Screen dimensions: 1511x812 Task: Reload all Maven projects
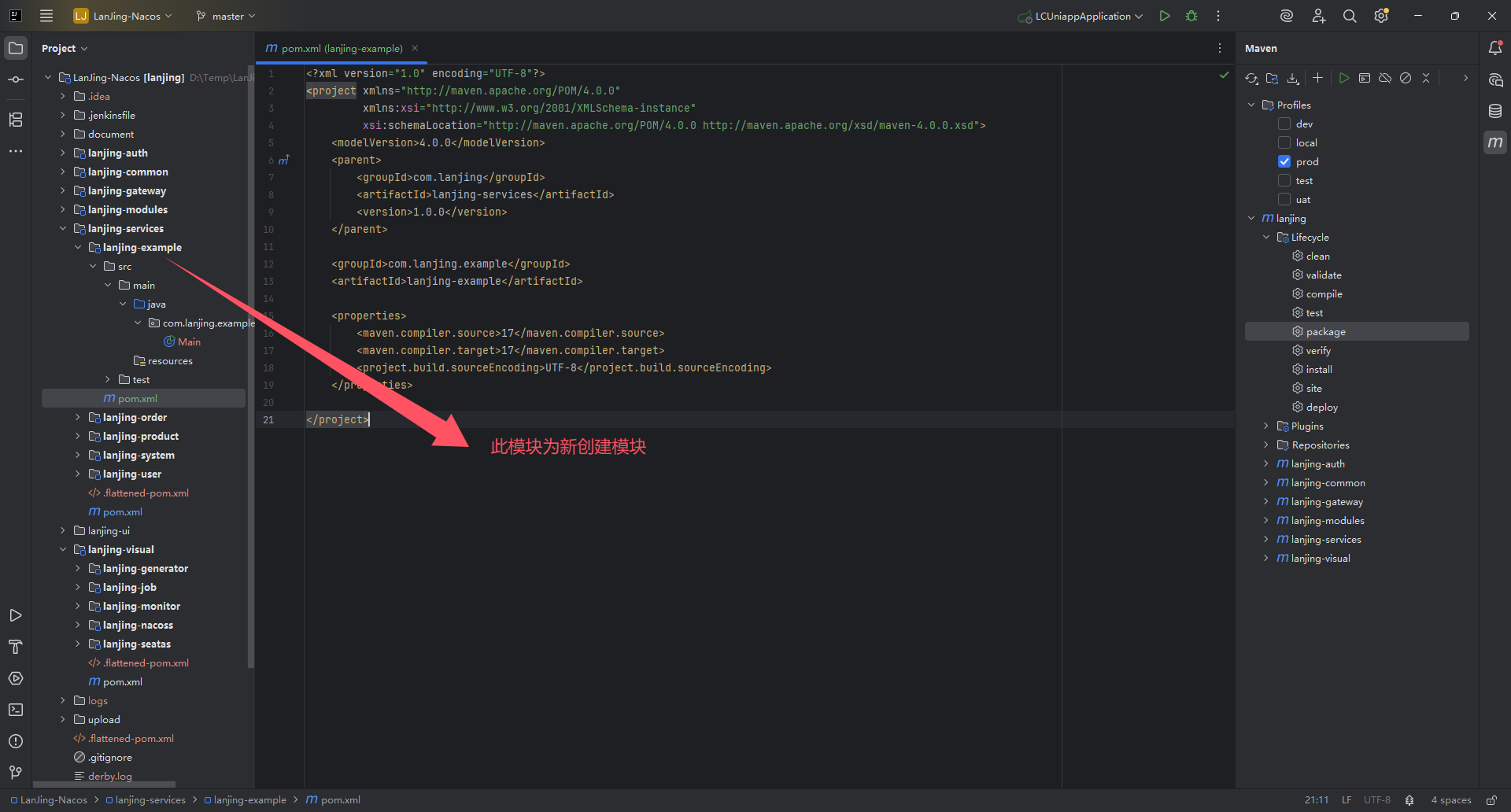pos(1251,78)
